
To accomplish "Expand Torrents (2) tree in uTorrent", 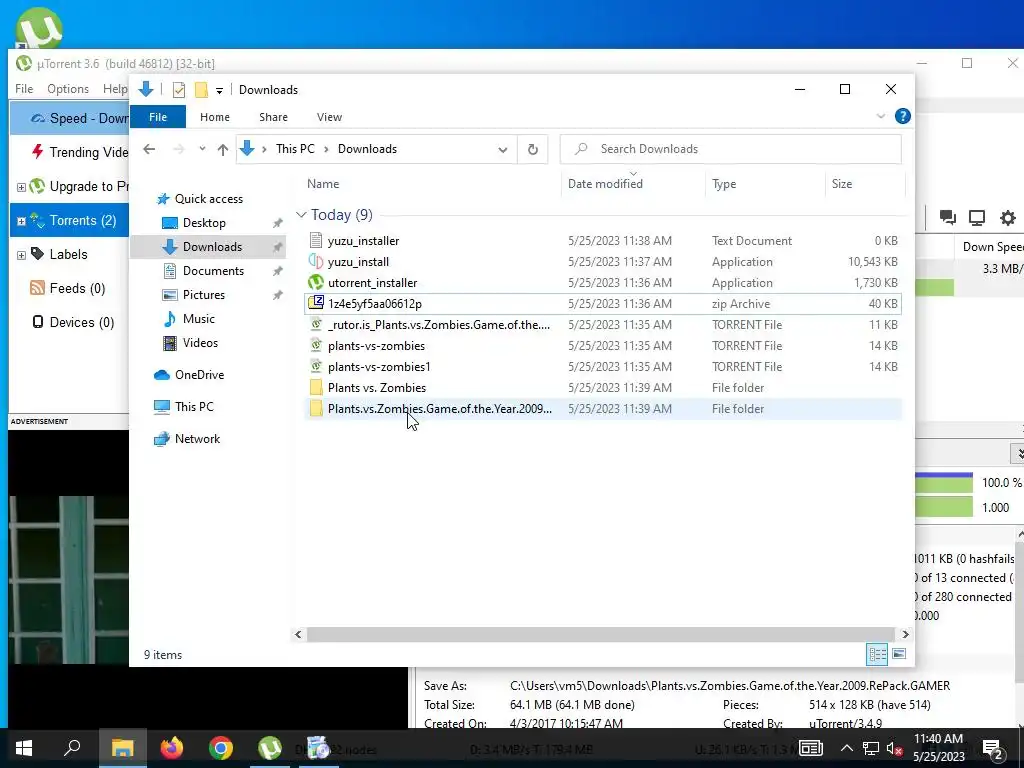I will coord(21,221).
